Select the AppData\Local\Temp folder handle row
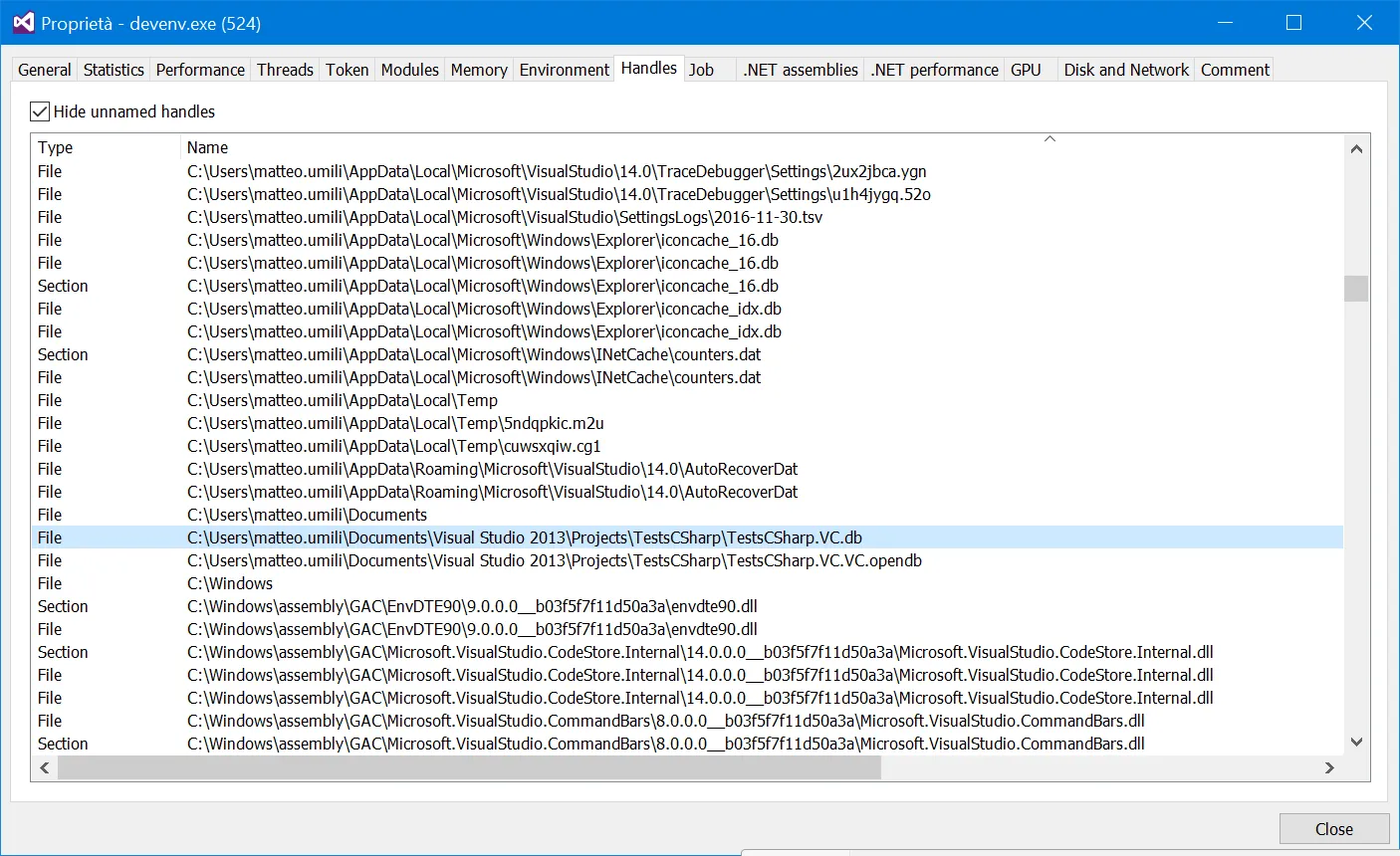The image size is (1400, 856). pos(687,400)
